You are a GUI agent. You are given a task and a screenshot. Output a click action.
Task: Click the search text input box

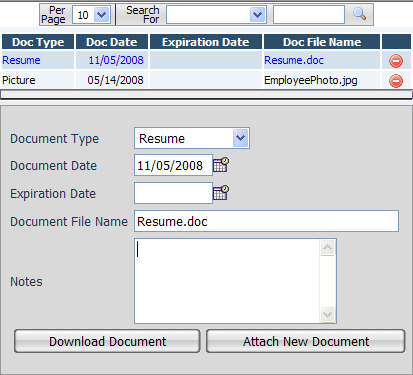pos(309,15)
